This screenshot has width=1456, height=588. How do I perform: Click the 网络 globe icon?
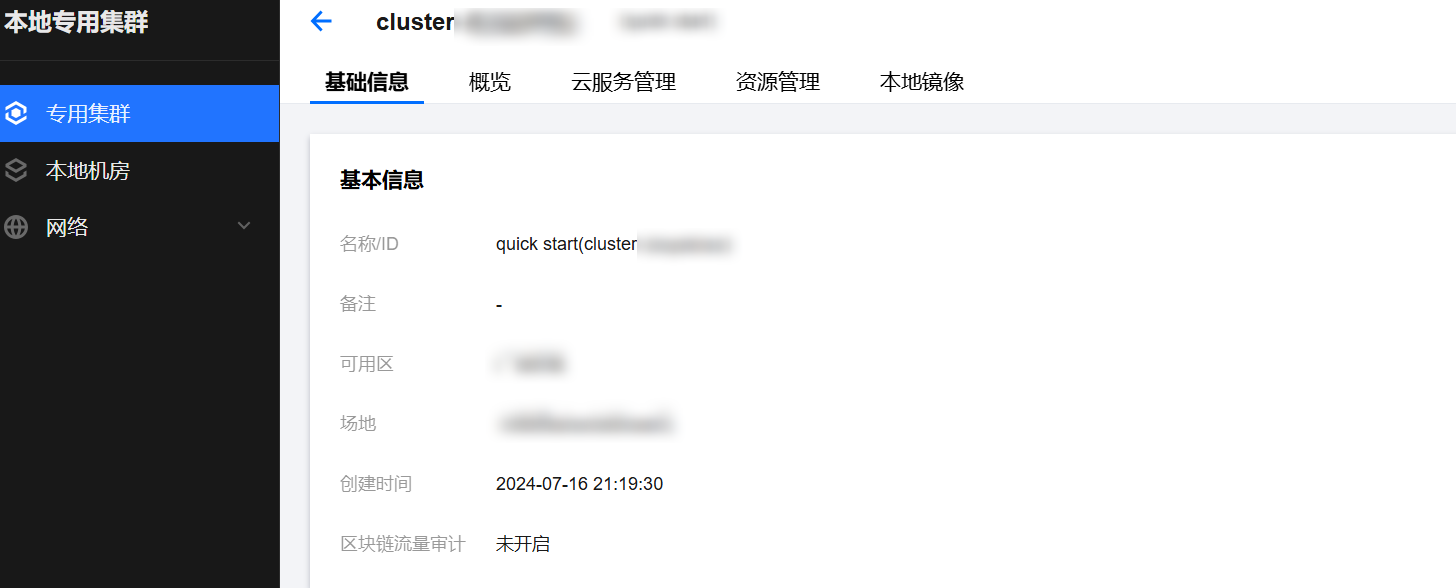pyautogui.click(x=16, y=227)
